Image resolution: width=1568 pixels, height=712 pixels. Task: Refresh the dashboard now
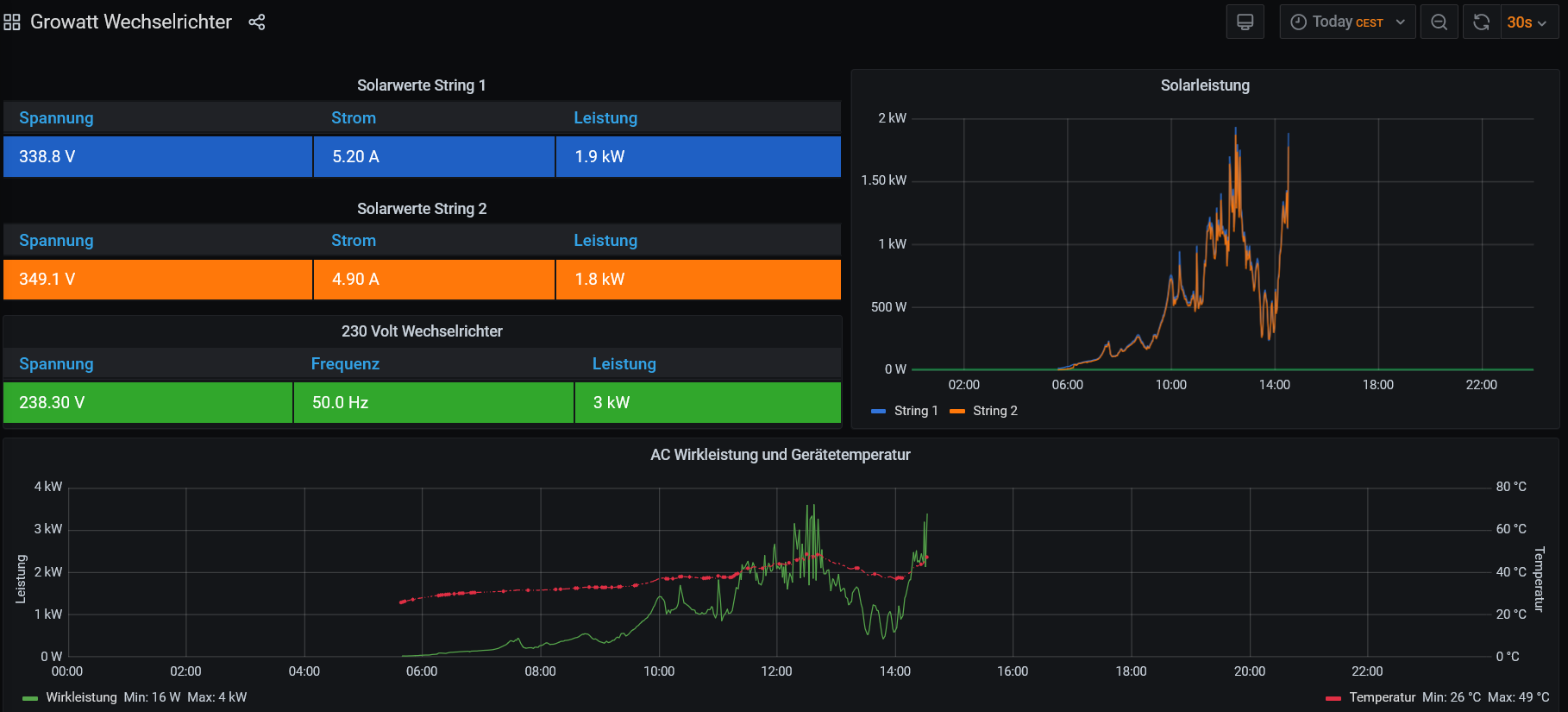[x=1481, y=22]
